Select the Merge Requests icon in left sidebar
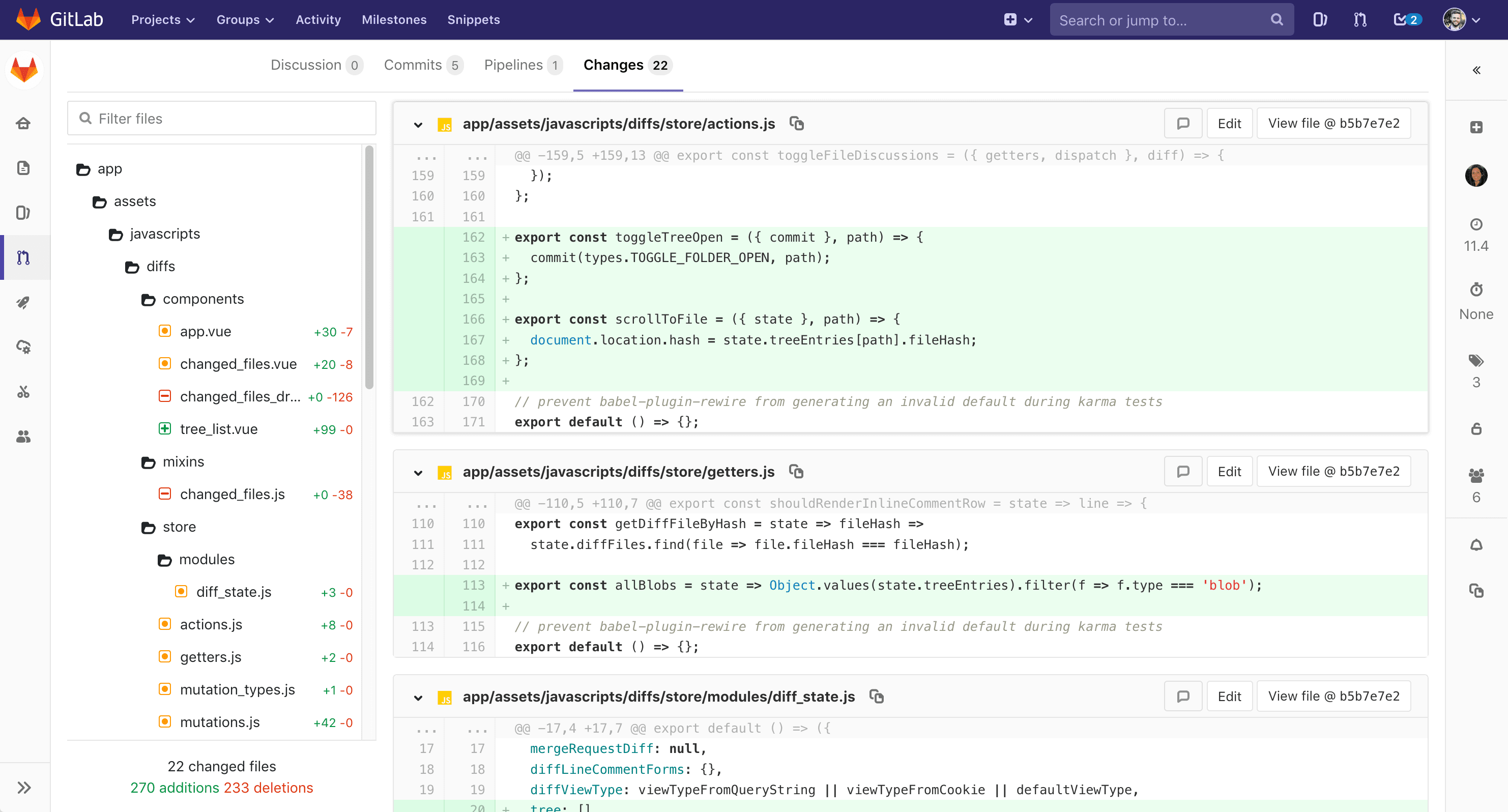This screenshot has width=1508, height=812. pos(24,257)
